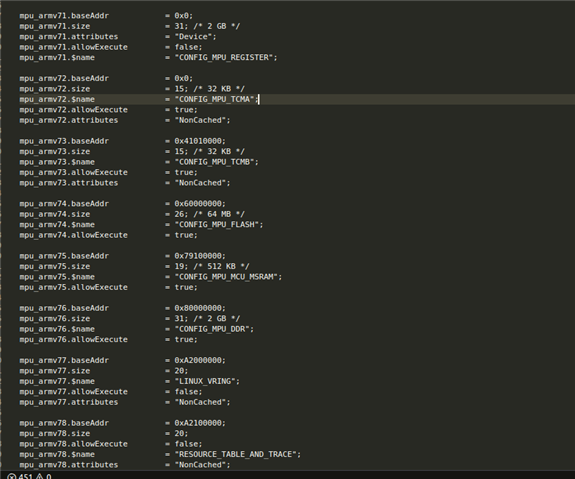Click the text "mpu_armv74.allowExecute"
This screenshot has height=479, width=575.
pyautogui.click(x=74, y=235)
